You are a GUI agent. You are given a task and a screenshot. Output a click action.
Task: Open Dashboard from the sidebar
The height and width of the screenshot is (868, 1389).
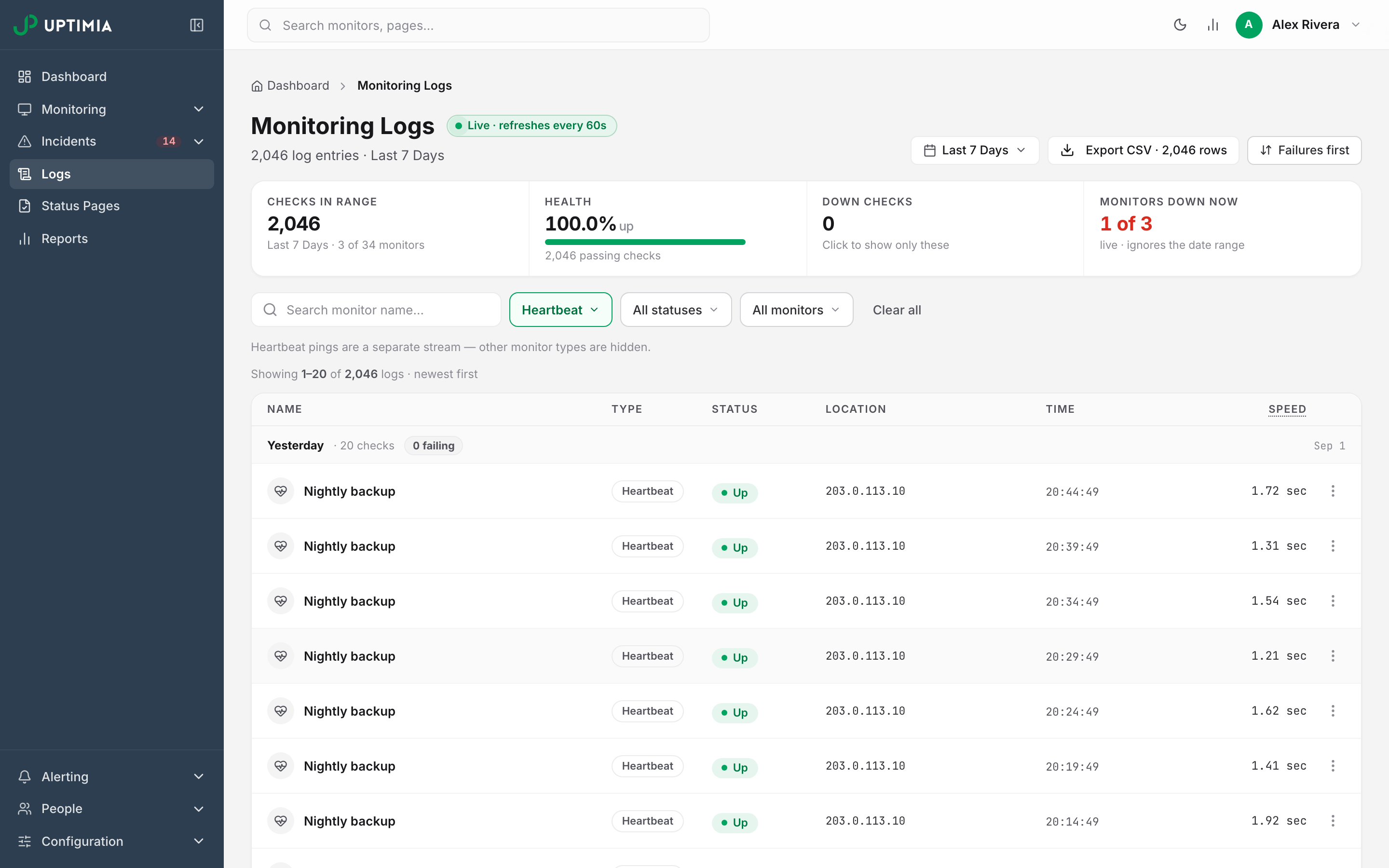(x=112, y=76)
